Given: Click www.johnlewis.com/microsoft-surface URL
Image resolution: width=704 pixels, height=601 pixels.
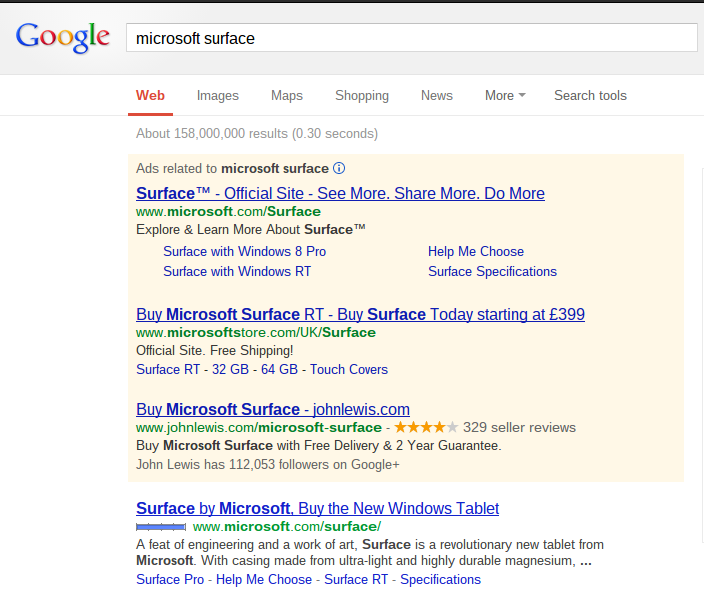Looking at the screenshot, I should pyautogui.click(x=259, y=427).
